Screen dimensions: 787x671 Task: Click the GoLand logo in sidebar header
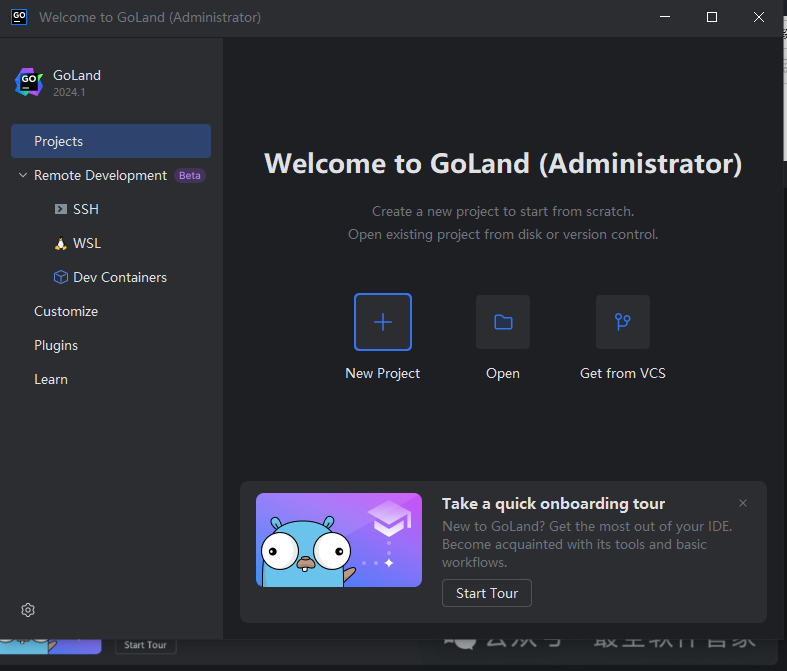[29, 82]
